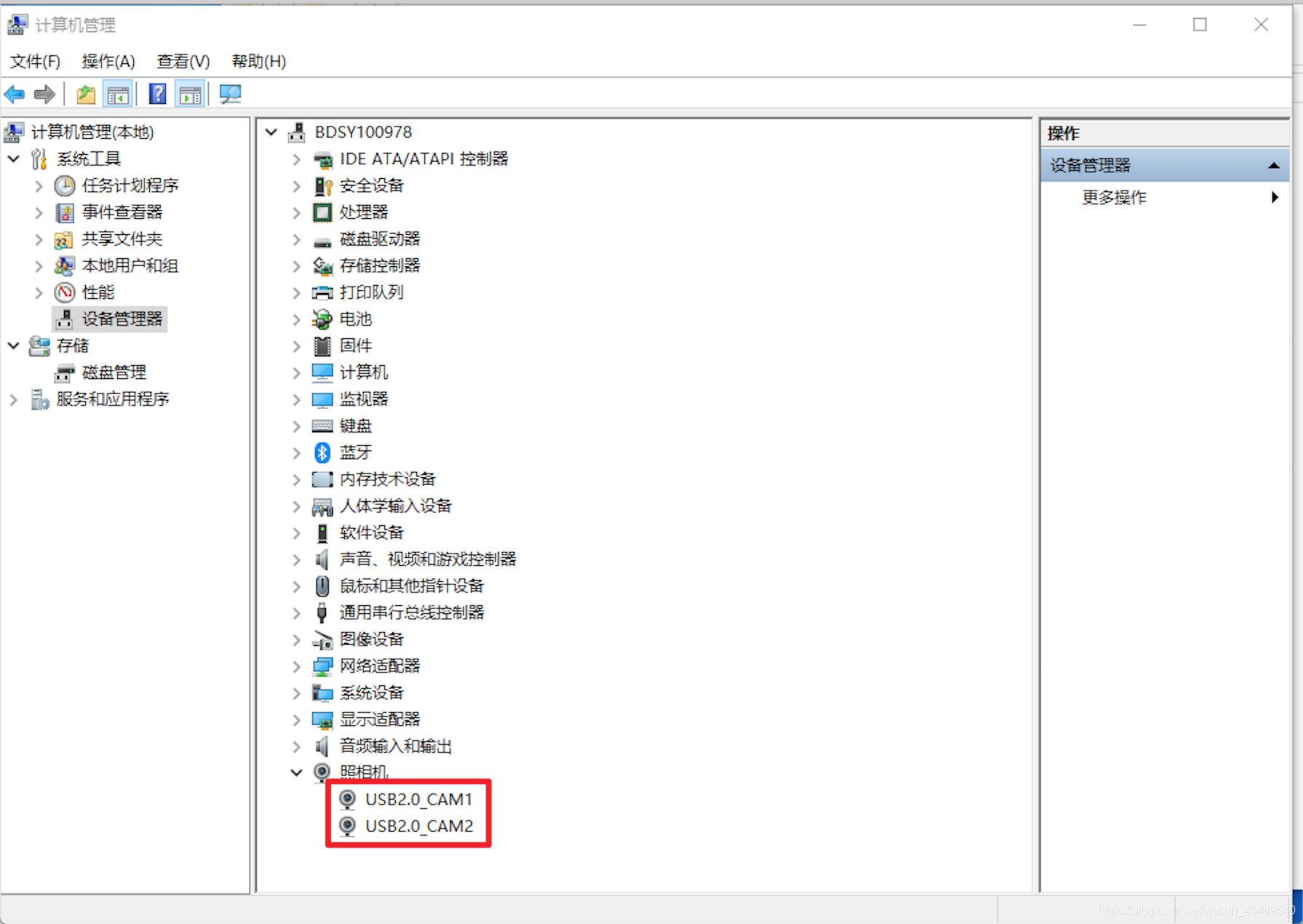Select the 人体学输入设备 category
Image resolution: width=1303 pixels, height=924 pixels.
click(x=396, y=506)
